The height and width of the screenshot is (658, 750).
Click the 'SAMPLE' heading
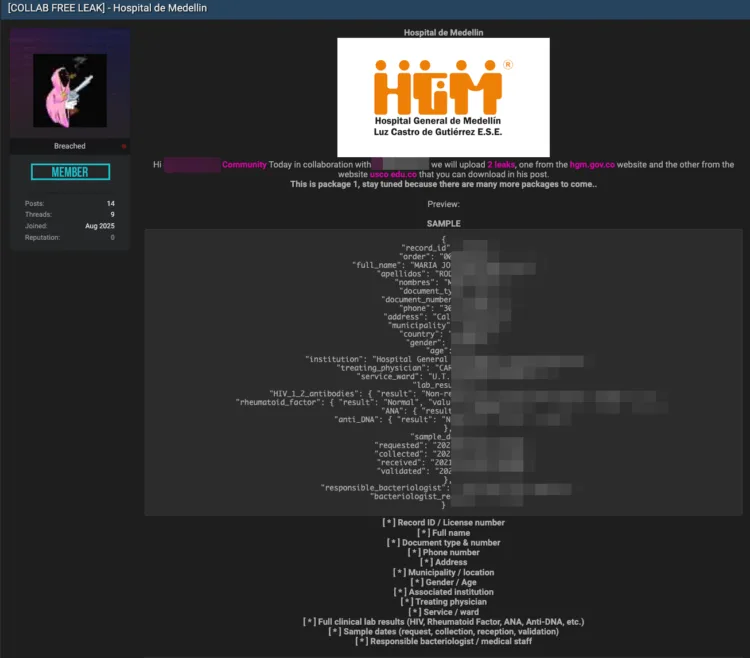pos(443,224)
